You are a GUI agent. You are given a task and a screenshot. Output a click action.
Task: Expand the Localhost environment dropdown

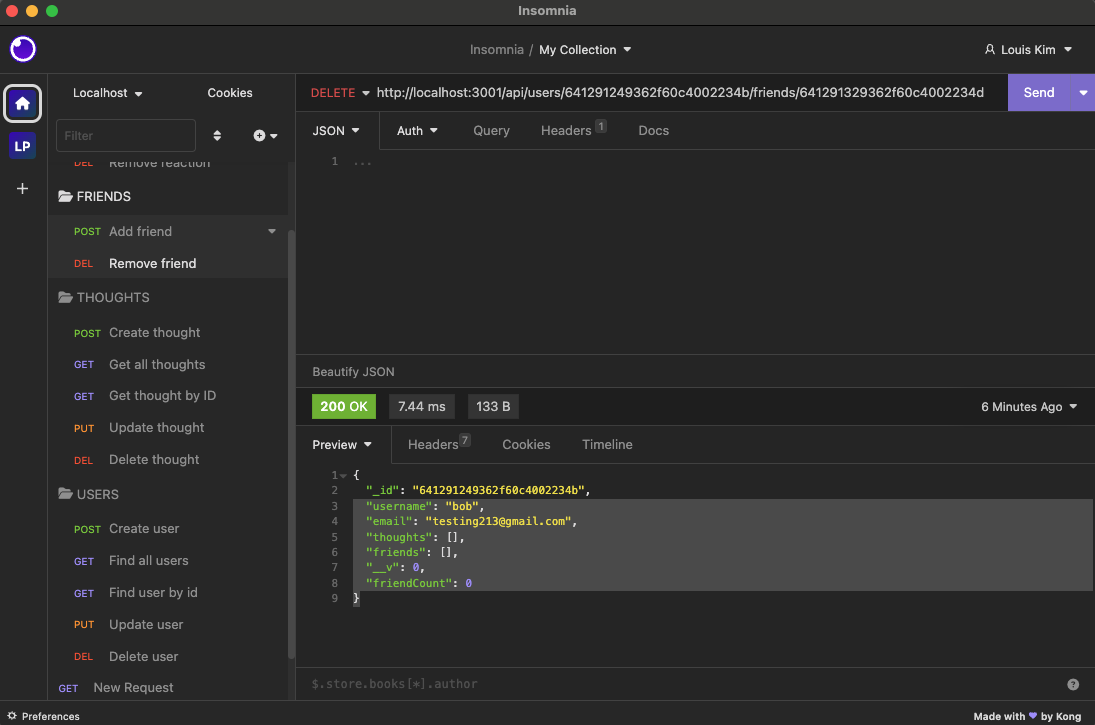coord(106,93)
